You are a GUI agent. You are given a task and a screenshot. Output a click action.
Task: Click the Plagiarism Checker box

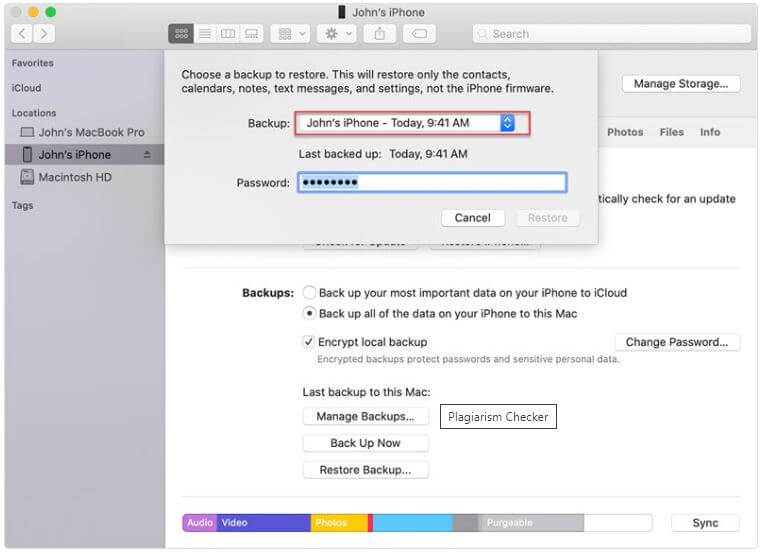point(498,417)
